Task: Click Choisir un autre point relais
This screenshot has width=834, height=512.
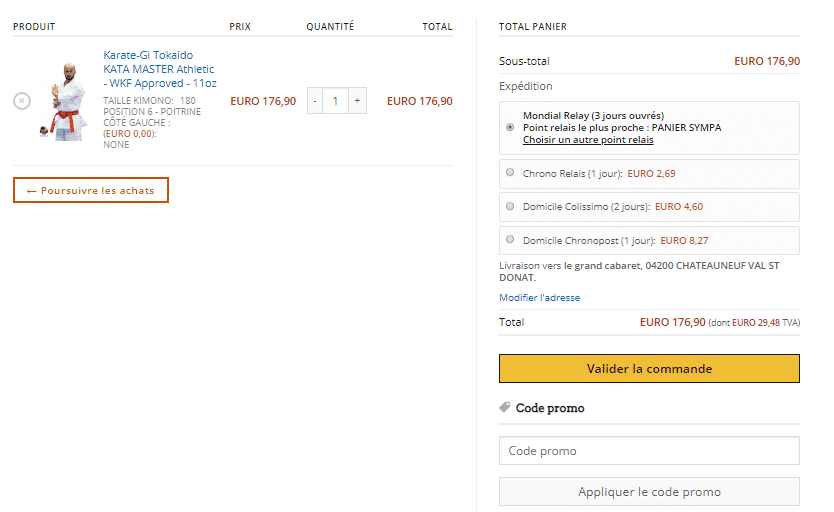Action: pos(588,140)
